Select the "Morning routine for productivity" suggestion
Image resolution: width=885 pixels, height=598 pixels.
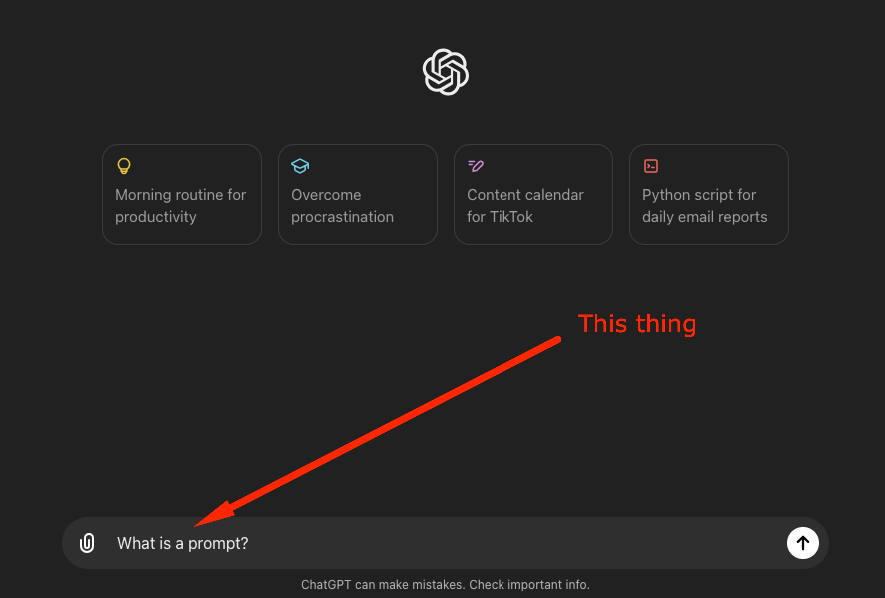(182, 205)
